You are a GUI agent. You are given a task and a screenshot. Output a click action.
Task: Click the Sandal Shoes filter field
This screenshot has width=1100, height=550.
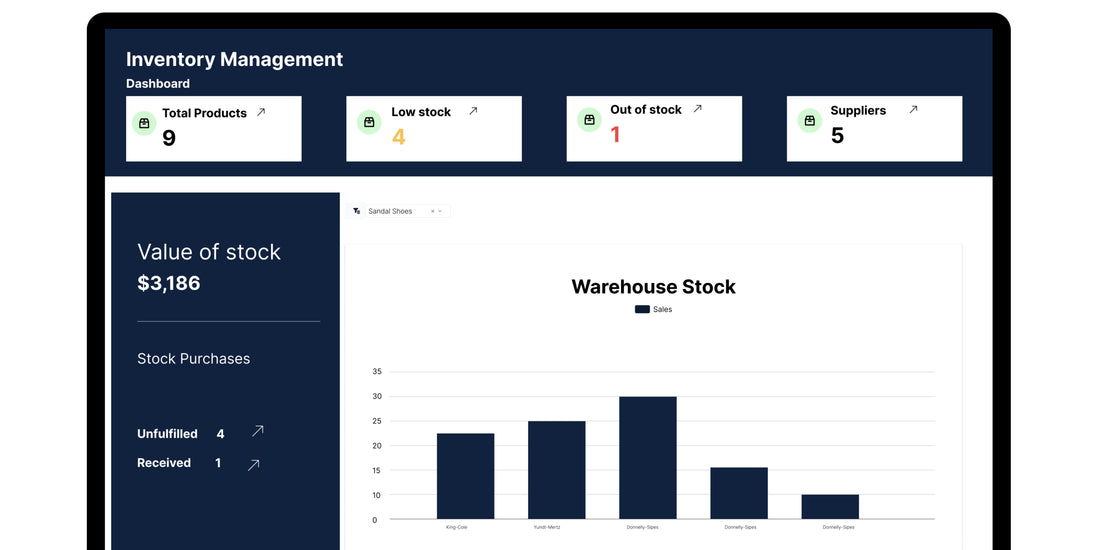395,211
